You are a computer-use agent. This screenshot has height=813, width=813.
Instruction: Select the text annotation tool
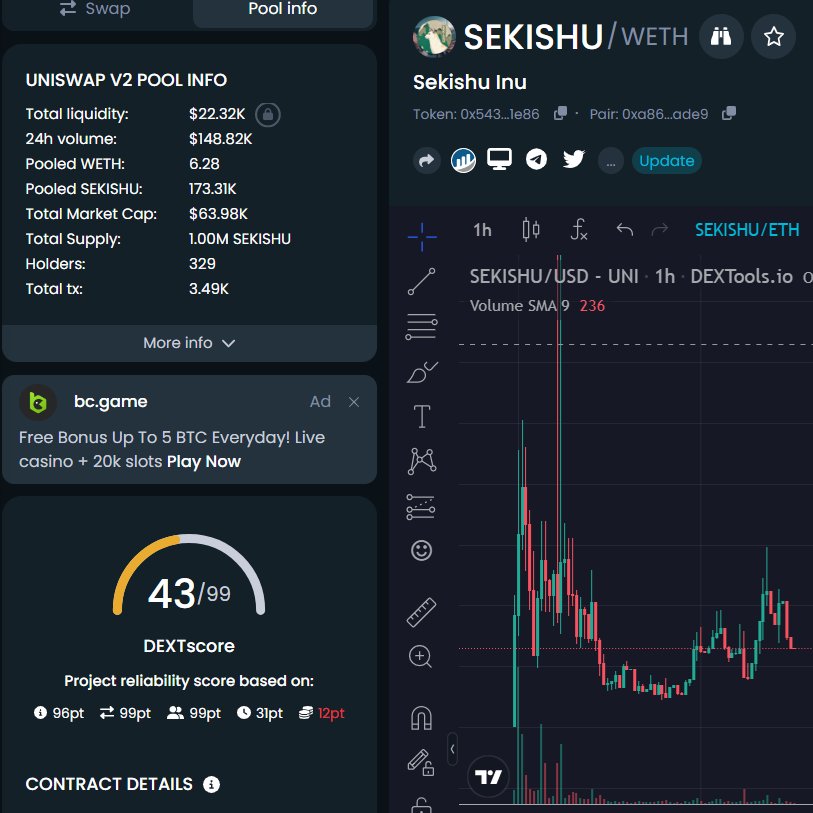click(422, 416)
